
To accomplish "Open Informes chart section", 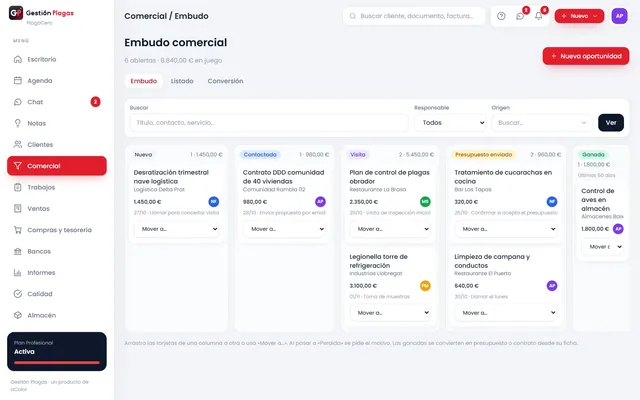I will click(x=57, y=272).
